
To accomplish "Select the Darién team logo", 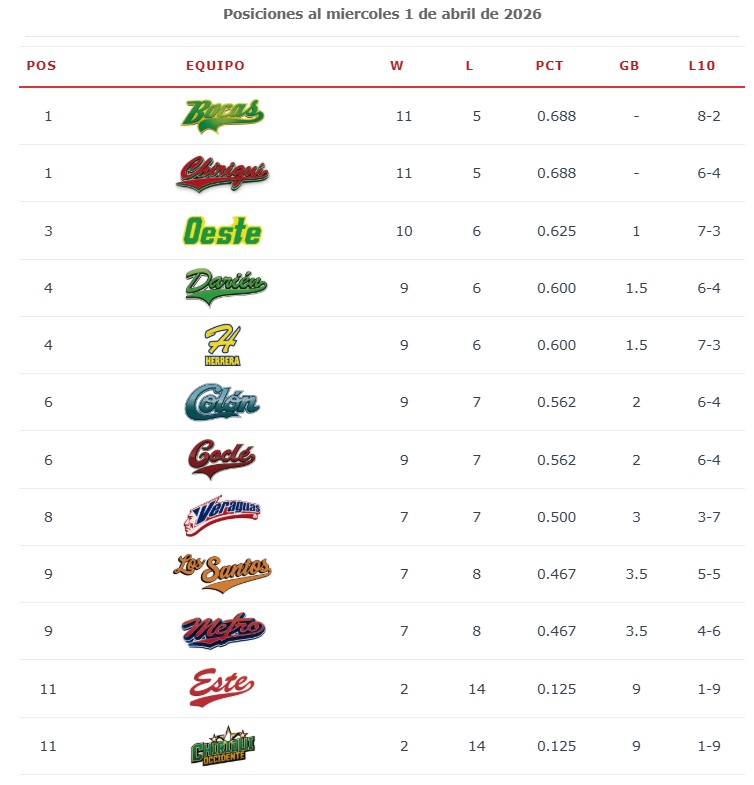I will 226,287.
